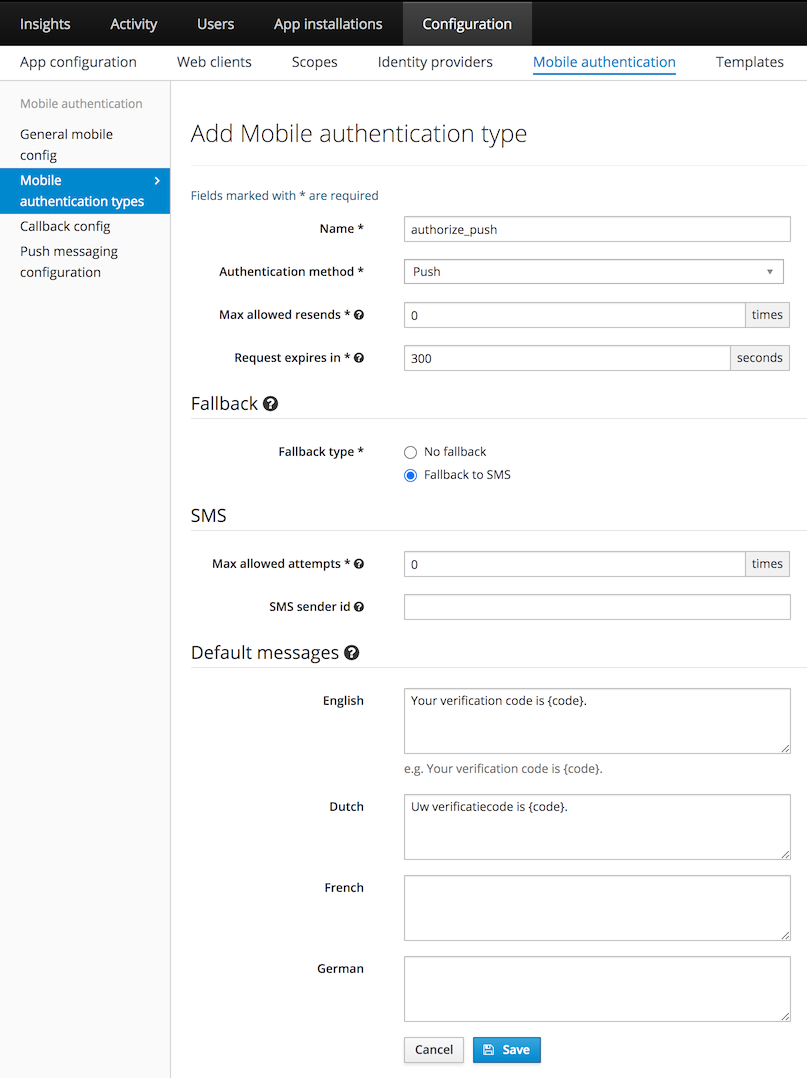Open the Scopes tab

tap(314, 62)
